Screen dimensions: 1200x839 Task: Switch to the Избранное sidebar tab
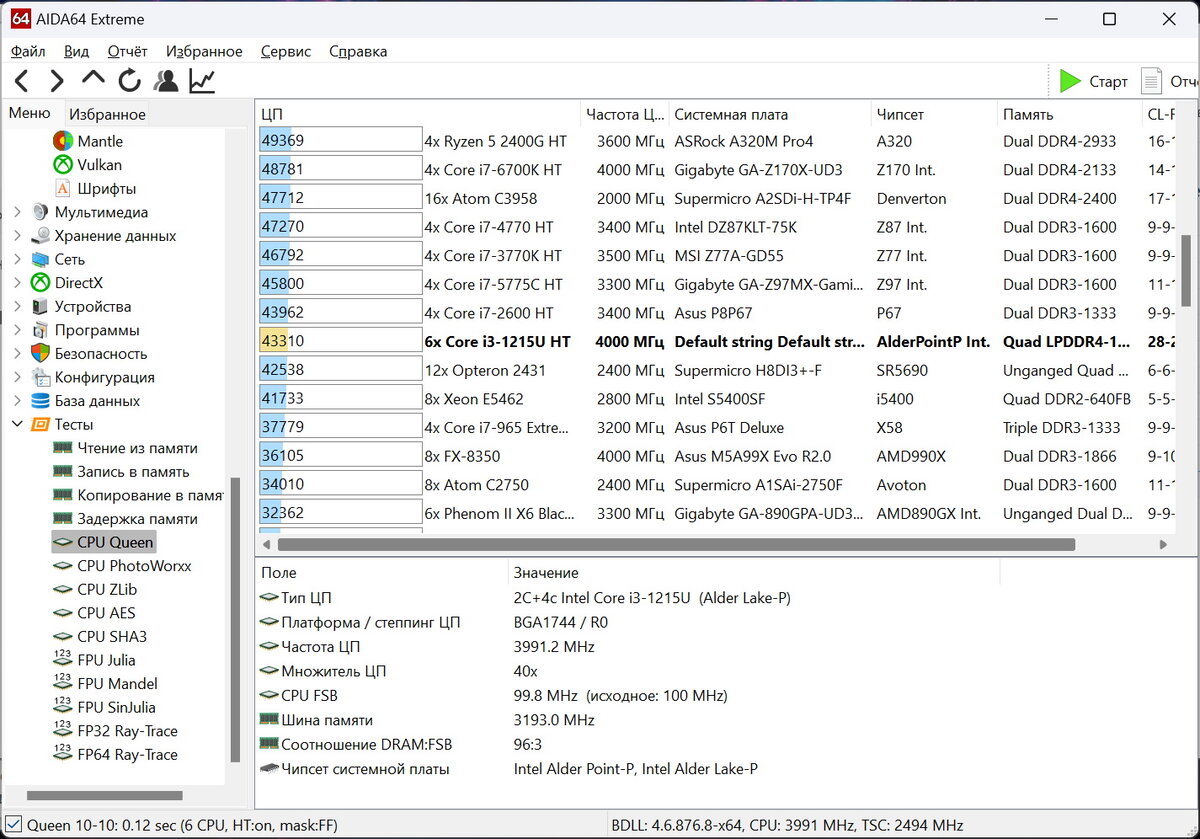[107, 114]
